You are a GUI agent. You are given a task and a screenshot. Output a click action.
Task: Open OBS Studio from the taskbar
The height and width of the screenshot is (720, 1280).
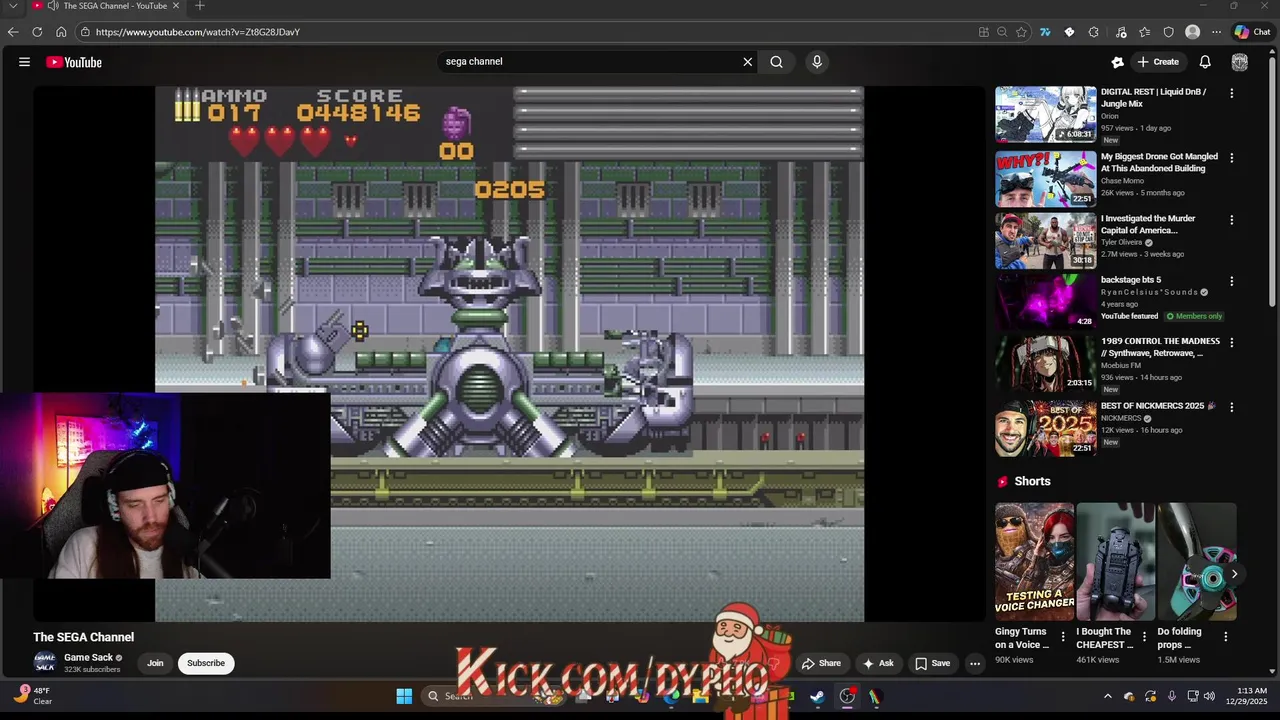click(848, 696)
